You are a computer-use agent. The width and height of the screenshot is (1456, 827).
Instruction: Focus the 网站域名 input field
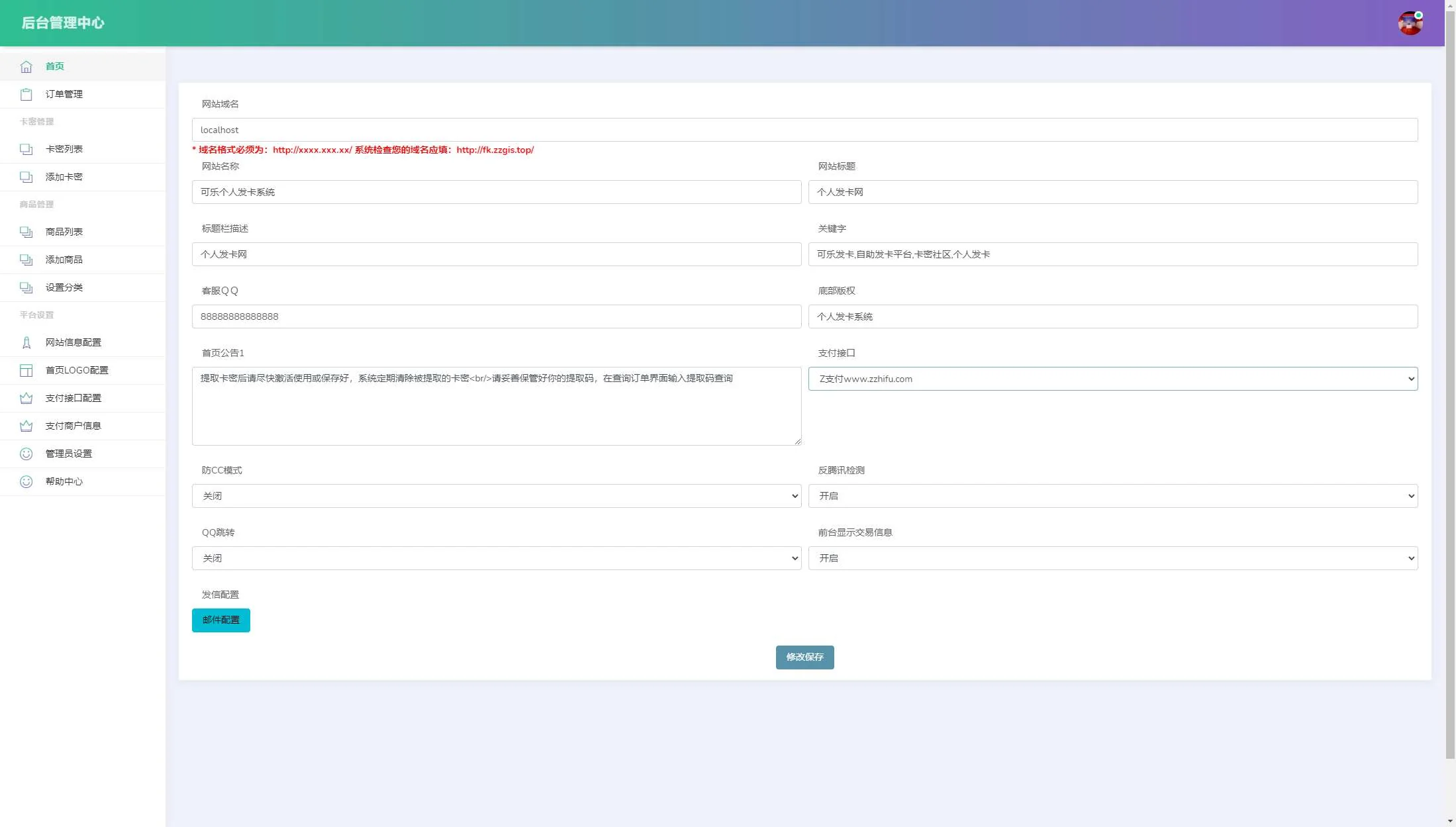804,130
